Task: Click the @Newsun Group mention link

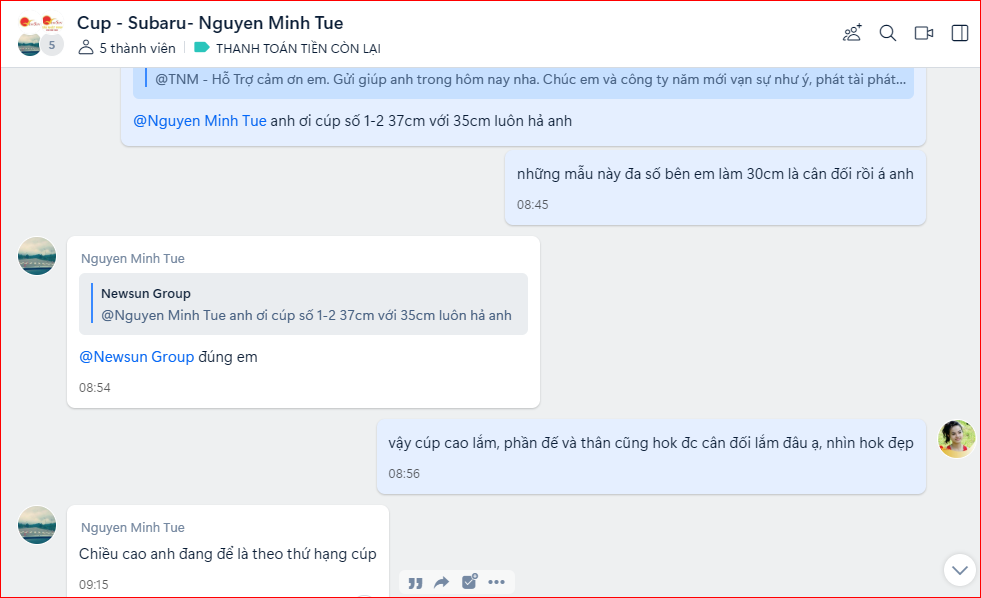Action: [136, 357]
